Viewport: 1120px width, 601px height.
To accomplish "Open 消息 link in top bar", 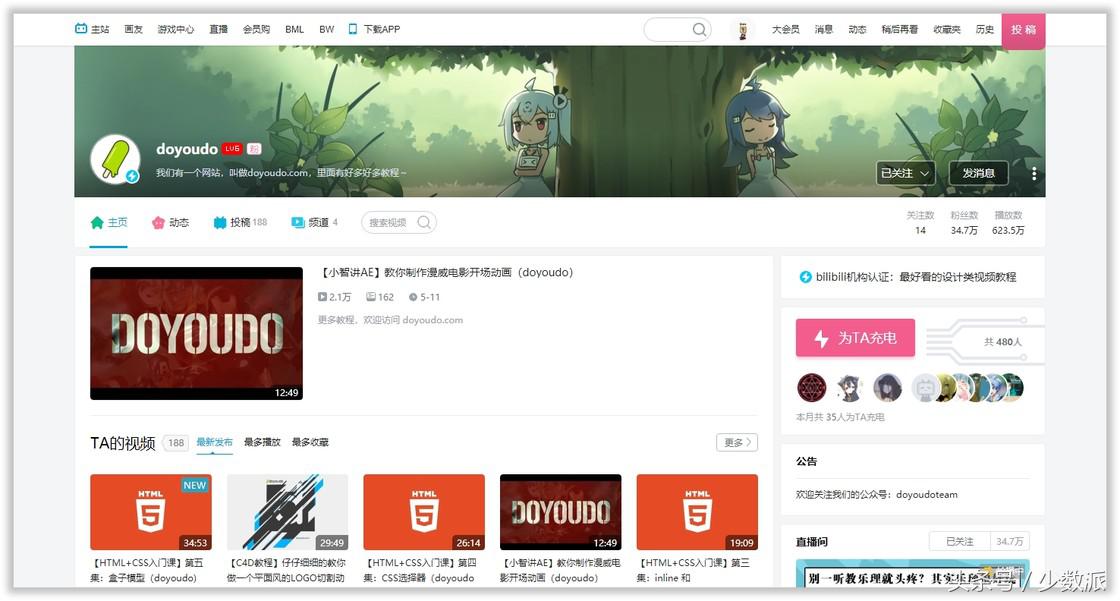I will click(824, 29).
